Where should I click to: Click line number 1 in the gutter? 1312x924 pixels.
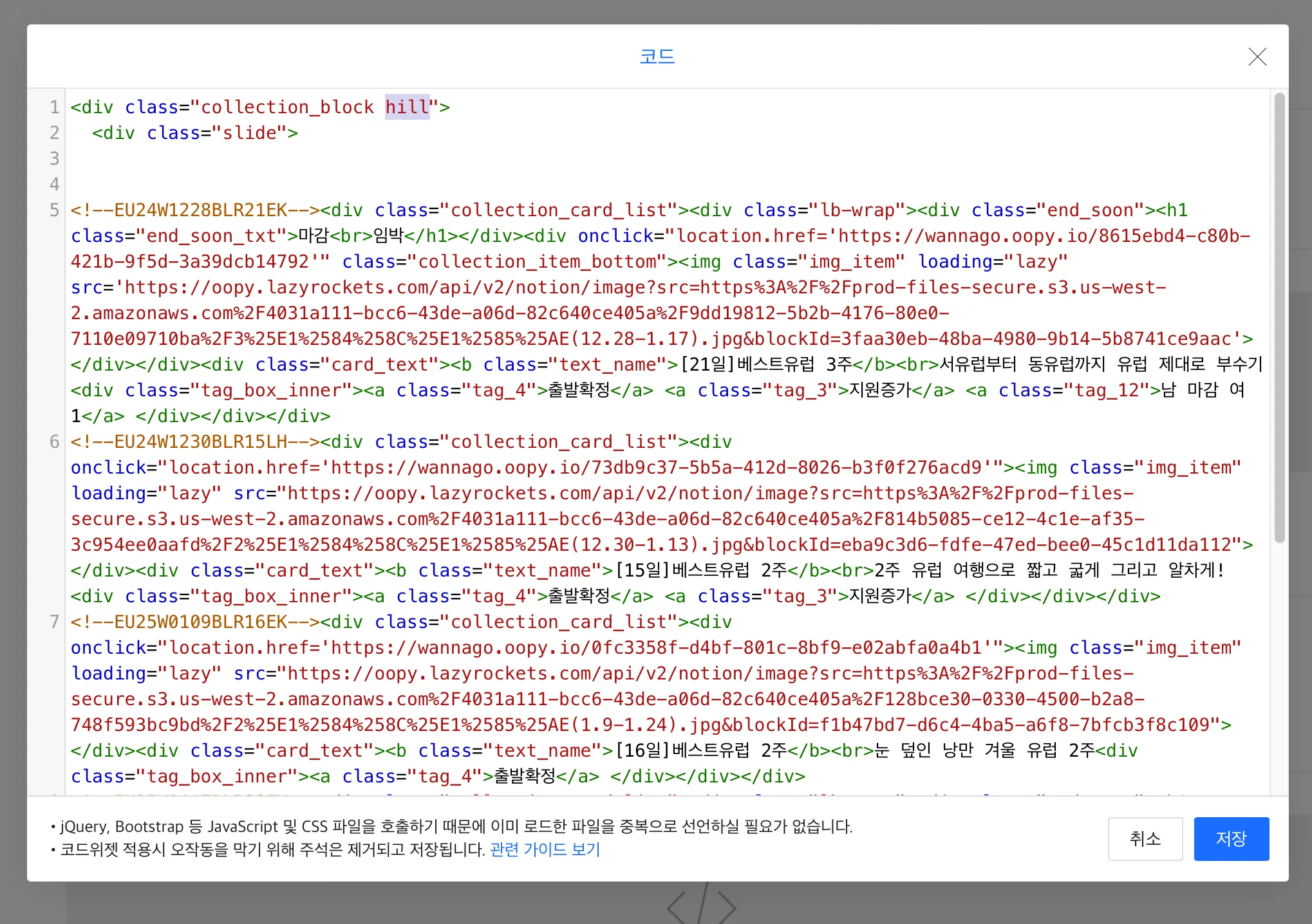point(54,107)
